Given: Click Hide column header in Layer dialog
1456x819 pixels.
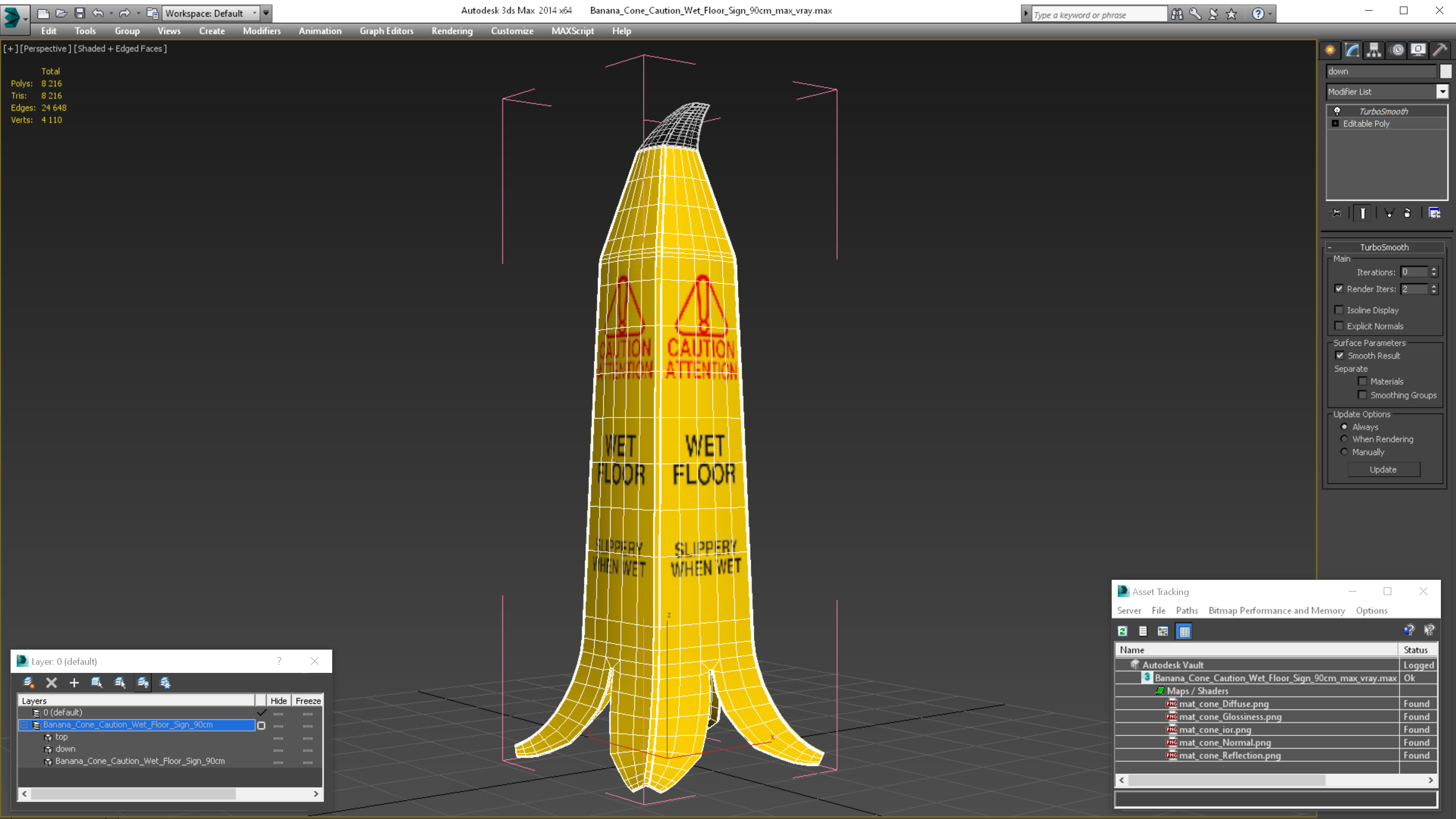Looking at the screenshot, I should tap(279, 701).
